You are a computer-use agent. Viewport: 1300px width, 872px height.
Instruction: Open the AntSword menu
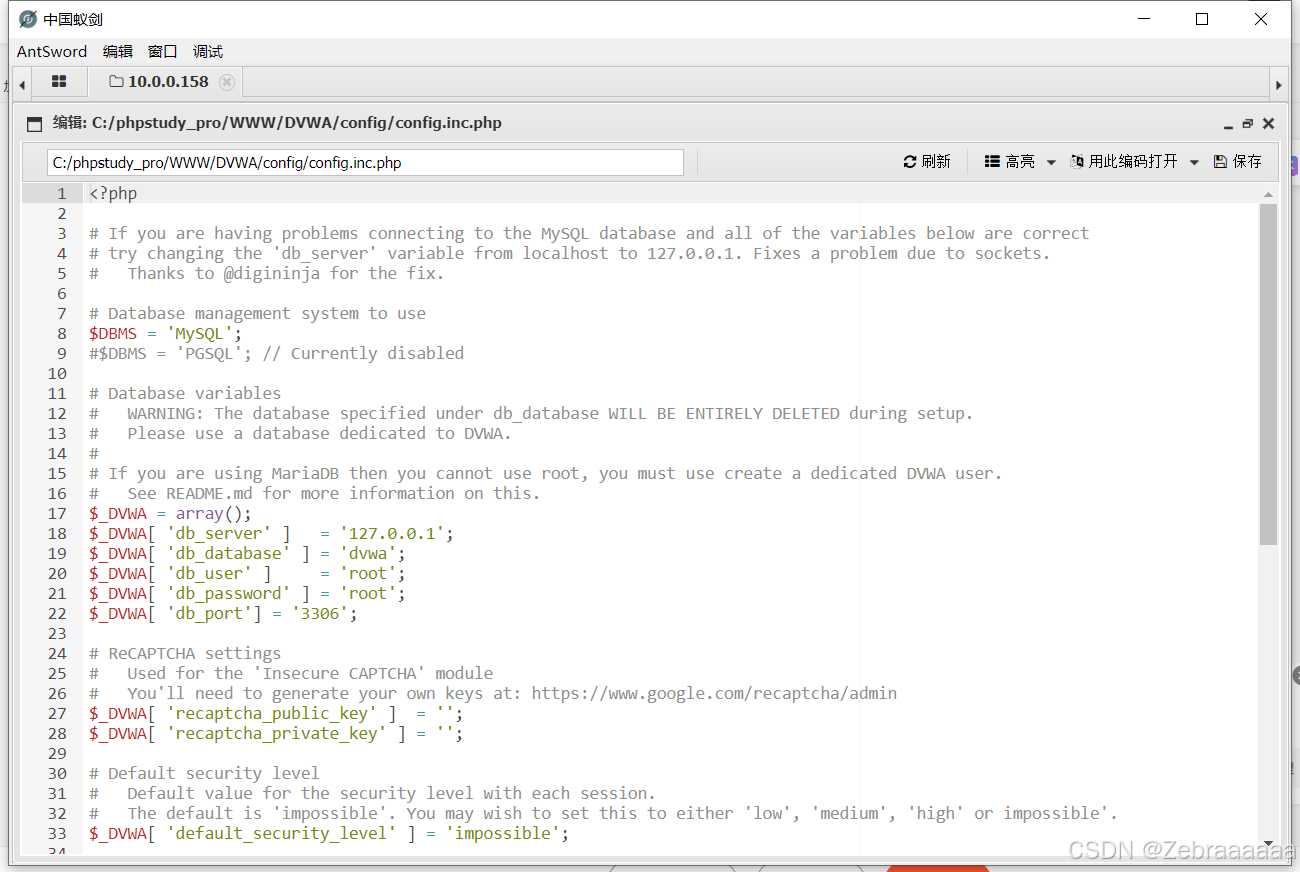(52, 51)
